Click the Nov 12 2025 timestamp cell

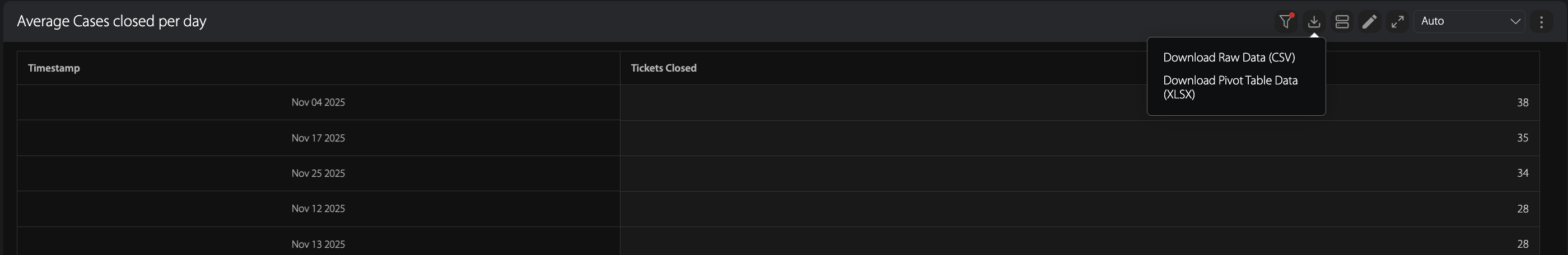[x=318, y=209]
